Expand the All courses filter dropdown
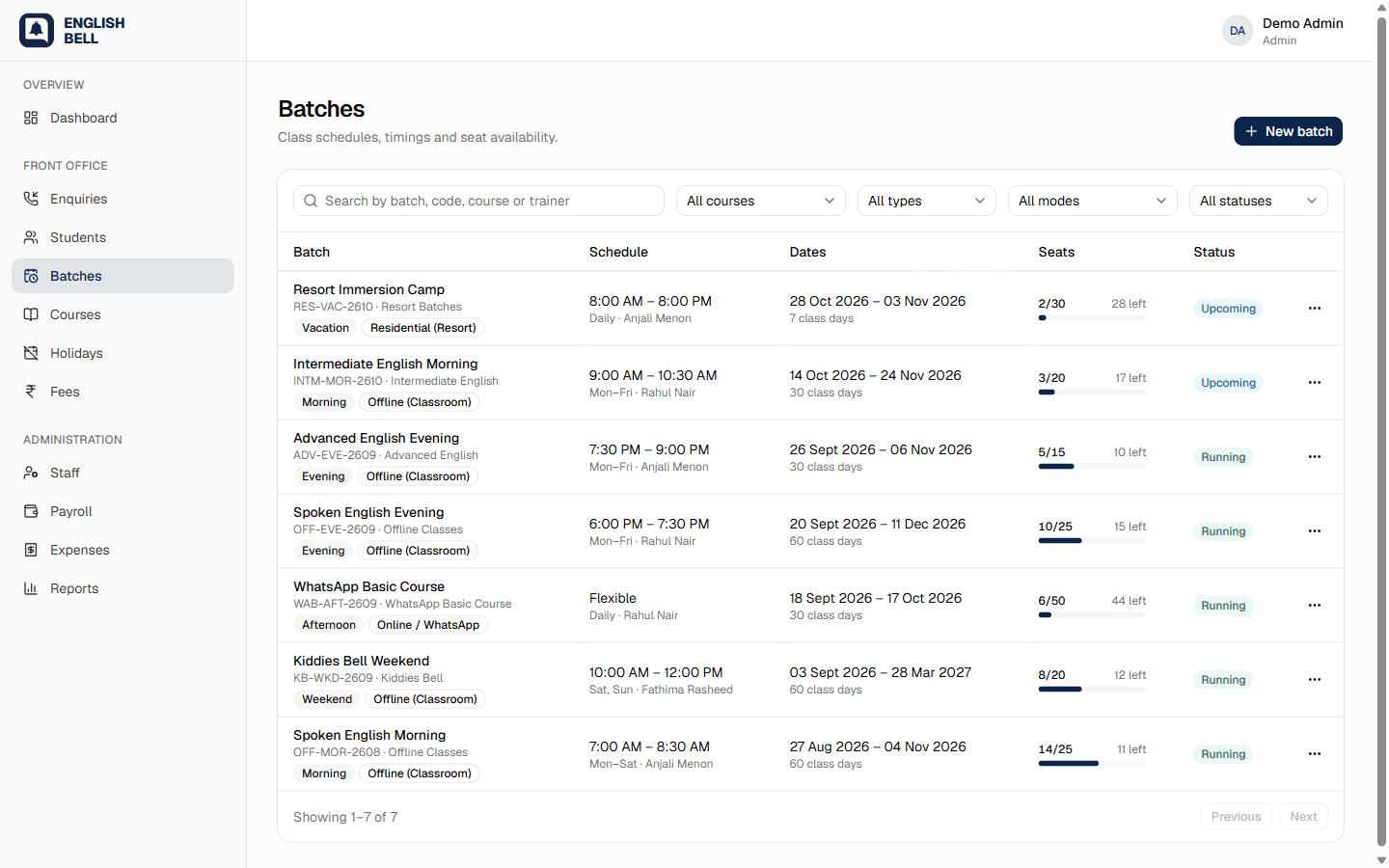 (761, 201)
